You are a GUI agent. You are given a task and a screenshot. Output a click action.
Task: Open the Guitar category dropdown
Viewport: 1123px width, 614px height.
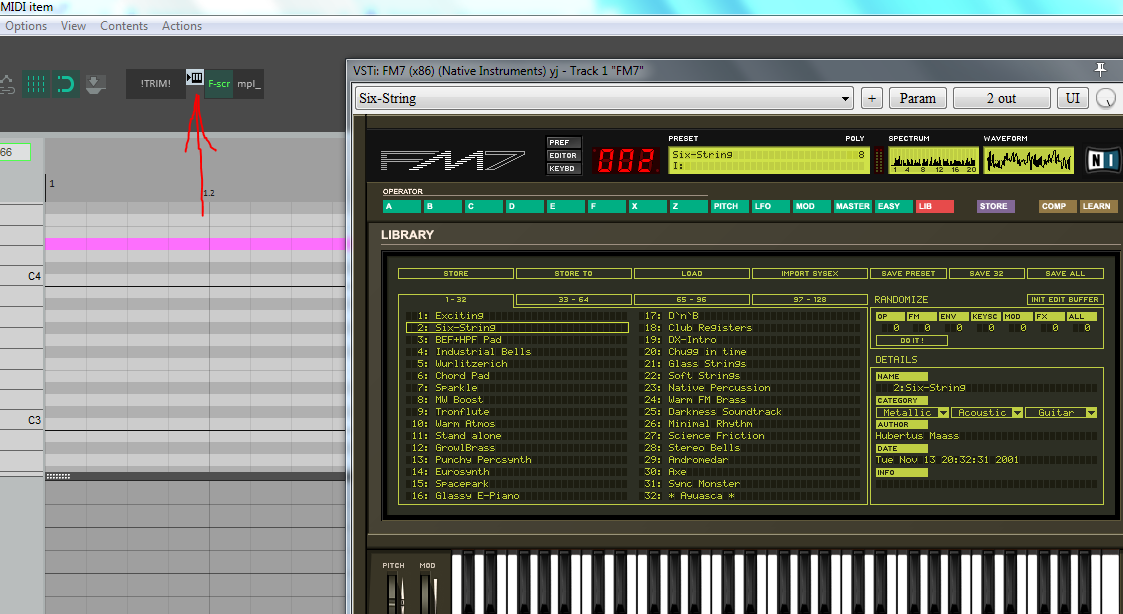[1061, 413]
